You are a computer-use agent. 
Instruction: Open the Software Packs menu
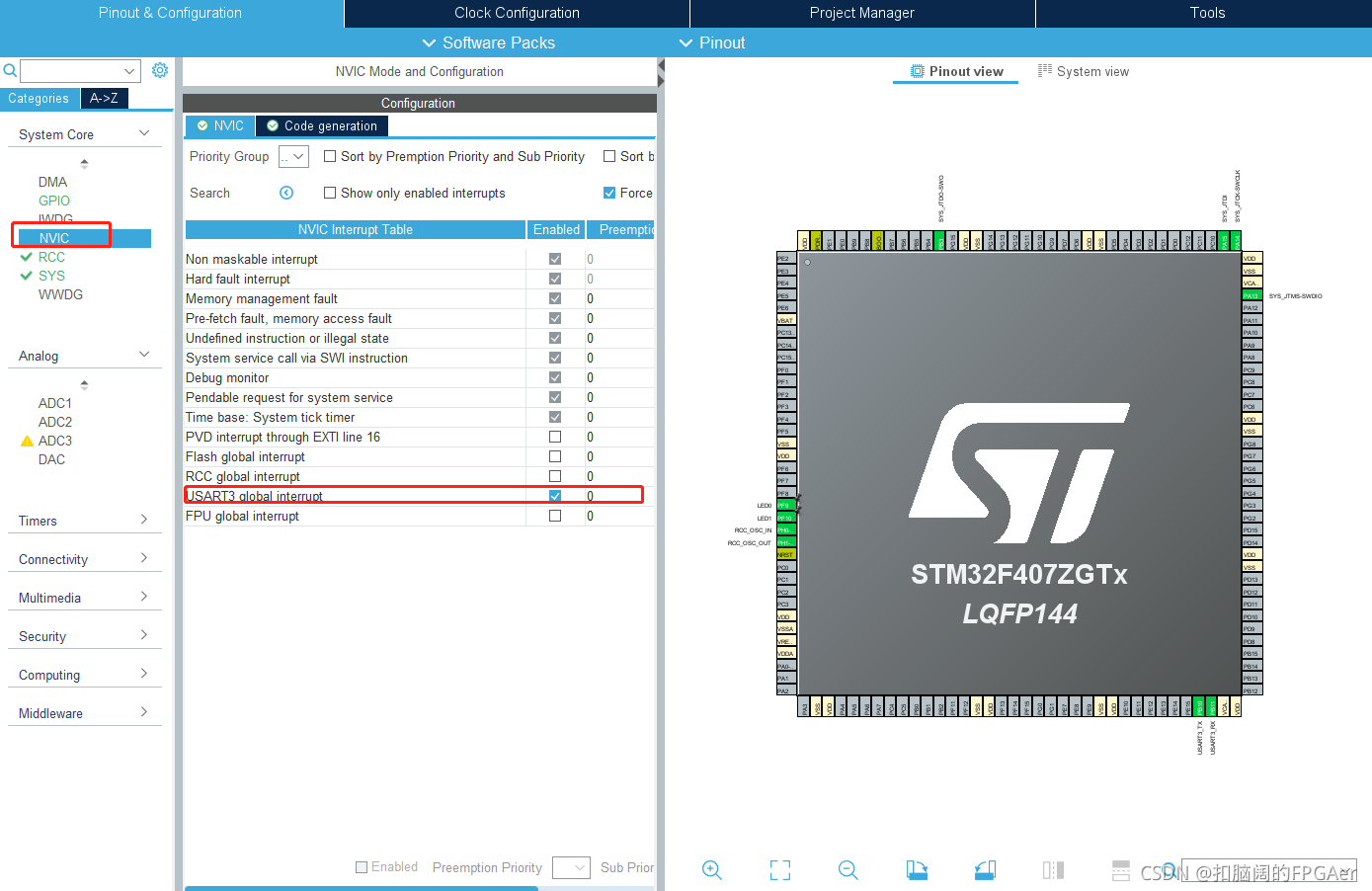(x=488, y=42)
